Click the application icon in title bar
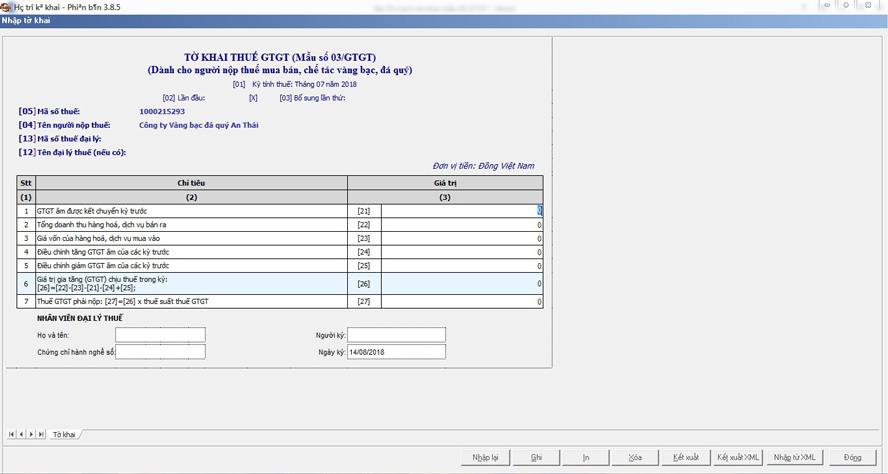Screen dimensions: 888x474 (x=7, y=6)
